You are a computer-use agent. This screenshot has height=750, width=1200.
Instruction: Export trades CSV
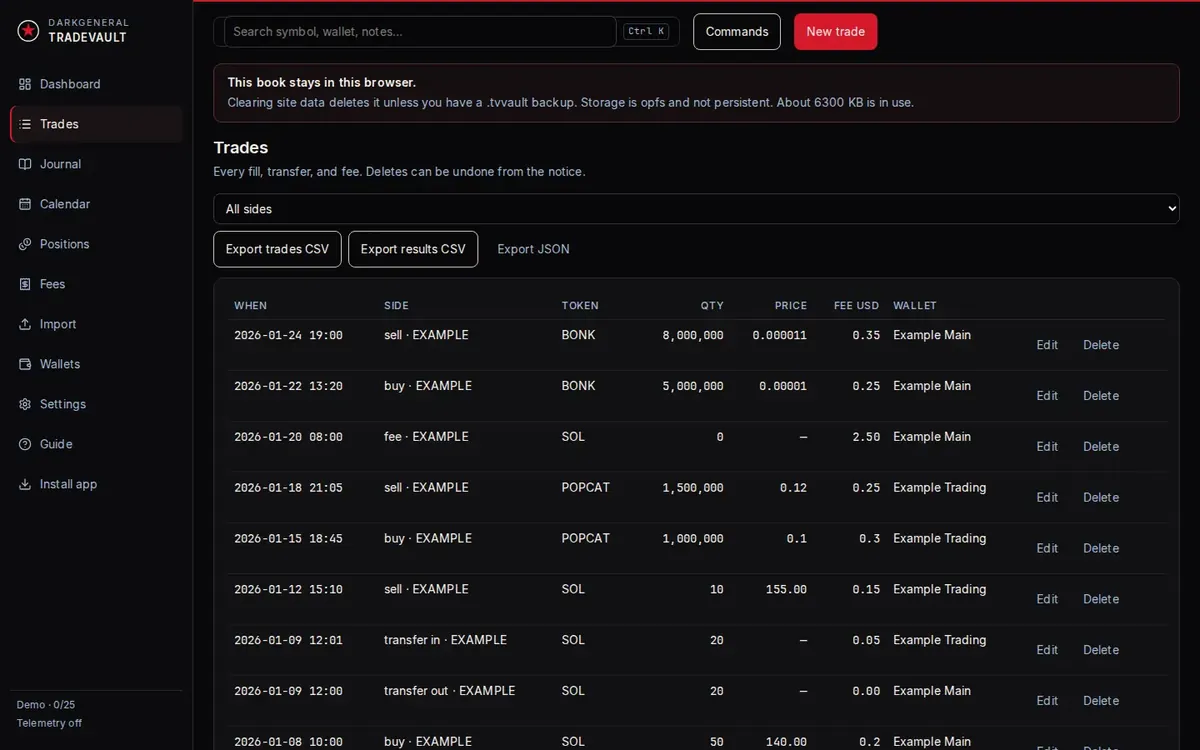tap(277, 249)
